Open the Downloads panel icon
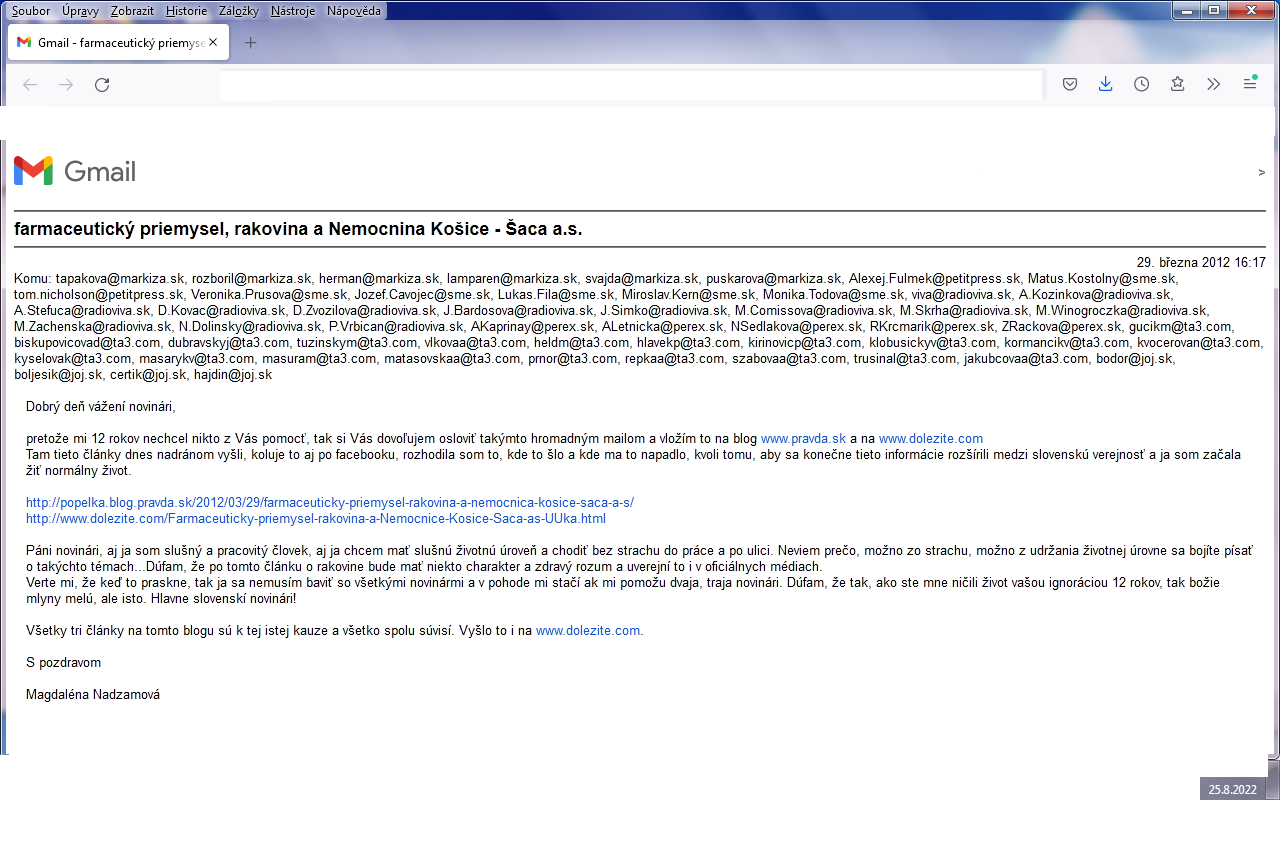The image size is (1280, 850). (1105, 85)
